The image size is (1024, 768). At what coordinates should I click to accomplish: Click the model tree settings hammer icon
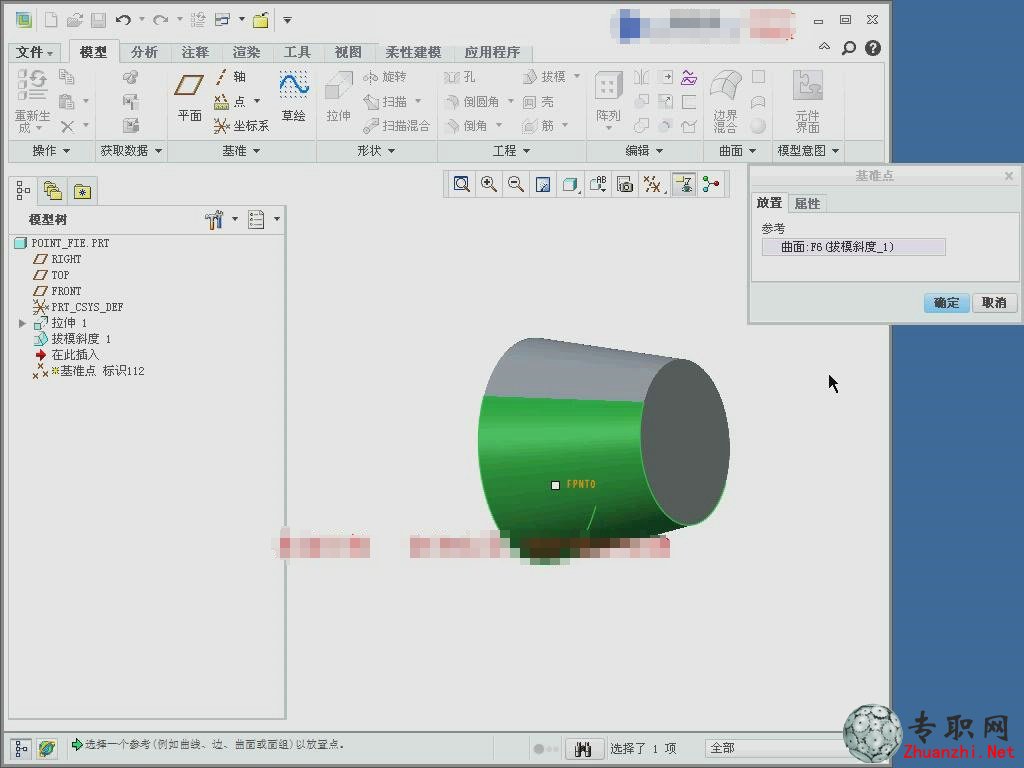coord(214,220)
